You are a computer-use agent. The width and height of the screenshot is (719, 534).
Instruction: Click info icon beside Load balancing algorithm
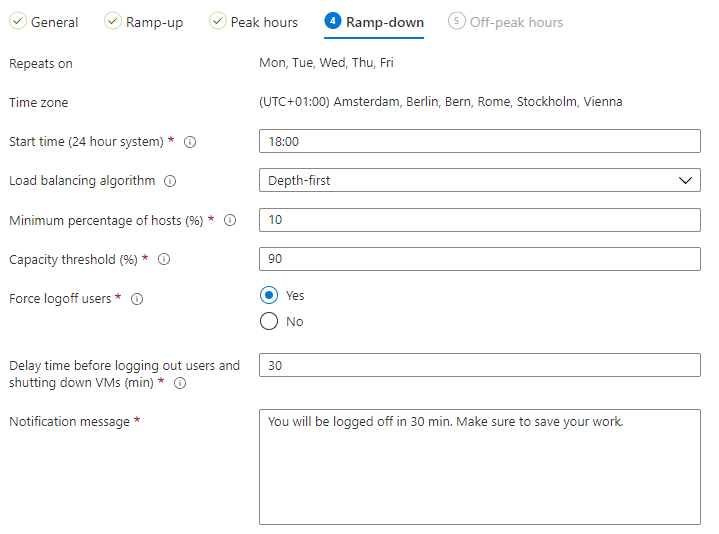click(x=170, y=181)
